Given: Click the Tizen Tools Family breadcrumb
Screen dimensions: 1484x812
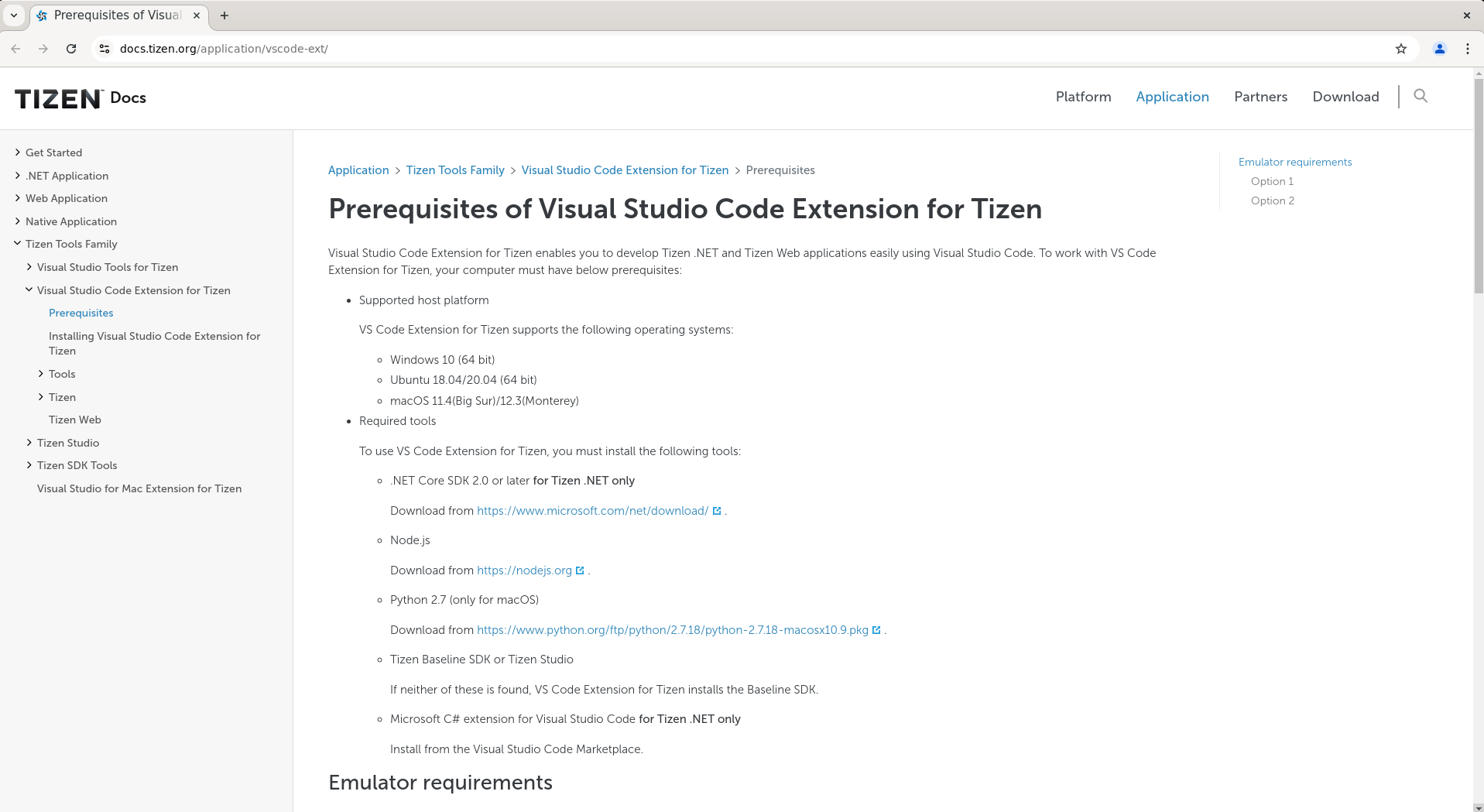Looking at the screenshot, I should 454,170.
